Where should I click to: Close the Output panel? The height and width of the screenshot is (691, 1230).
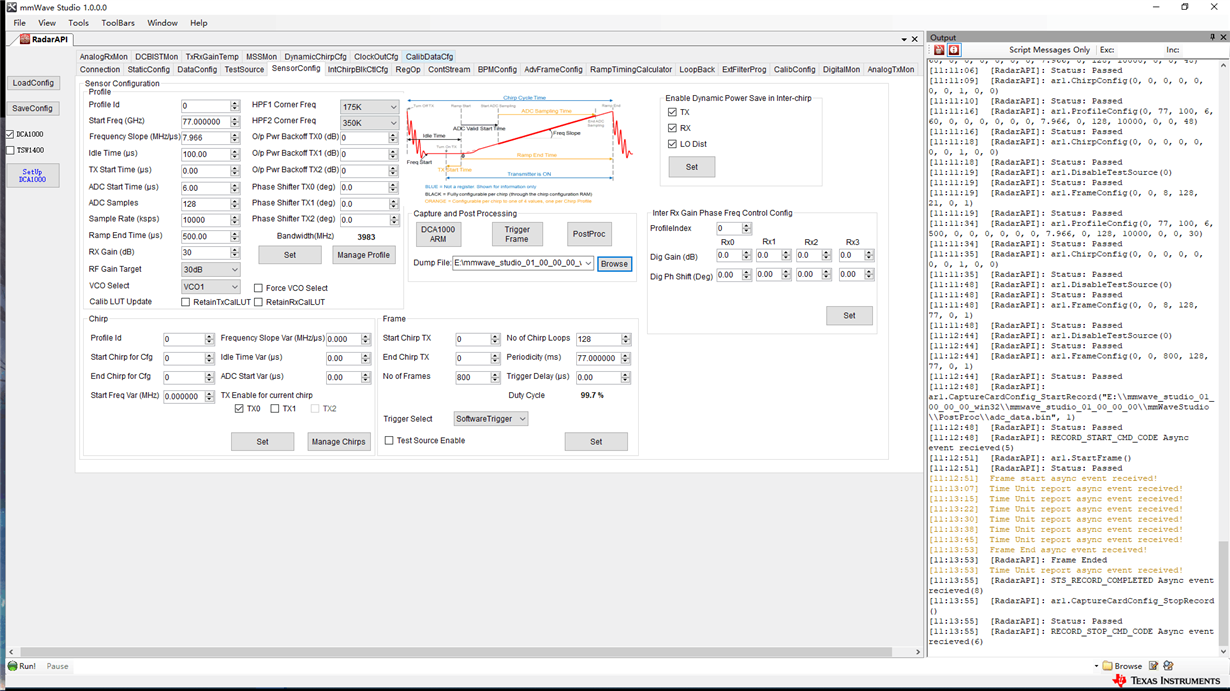coord(1222,37)
